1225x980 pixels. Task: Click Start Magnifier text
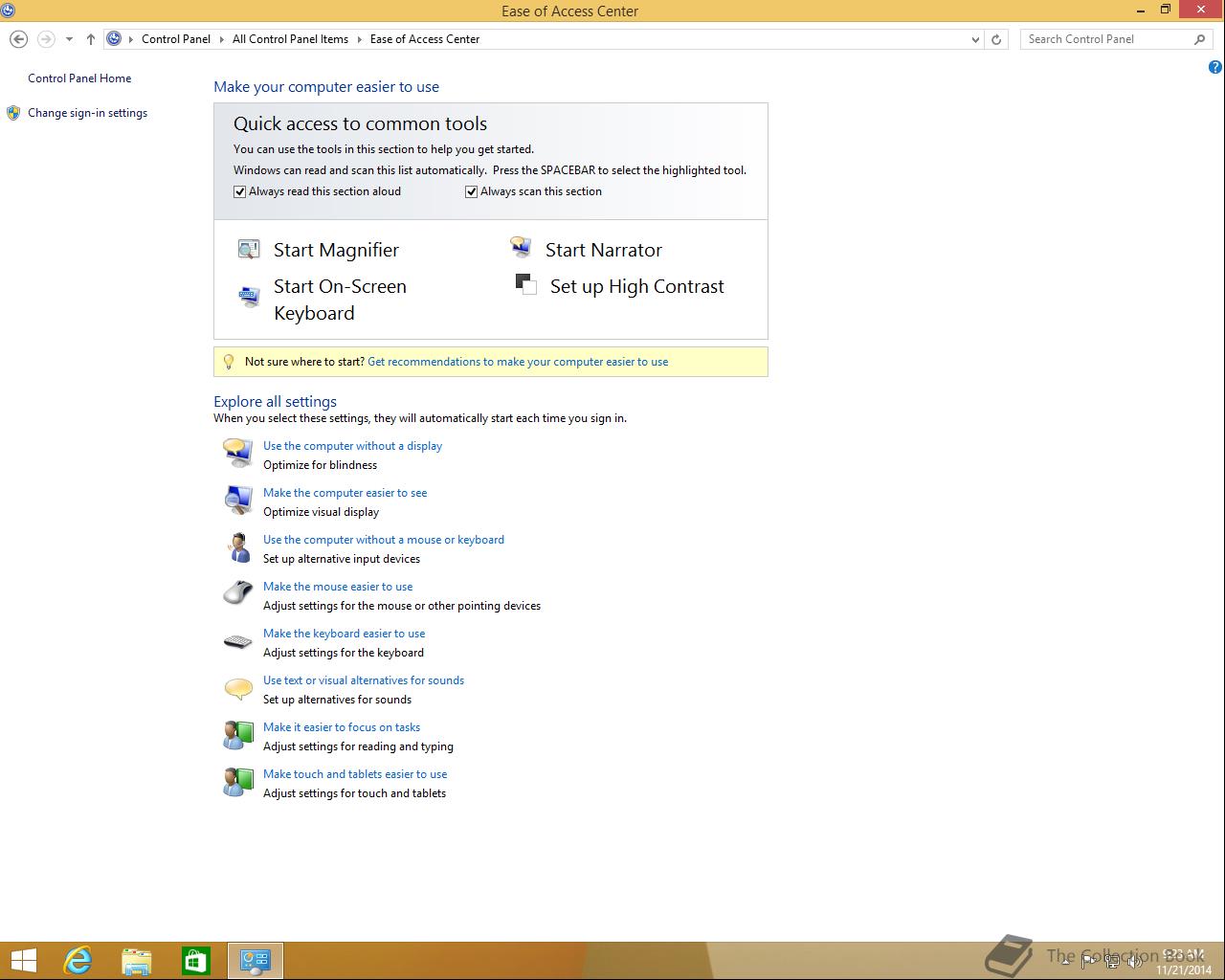tap(336, 250)
